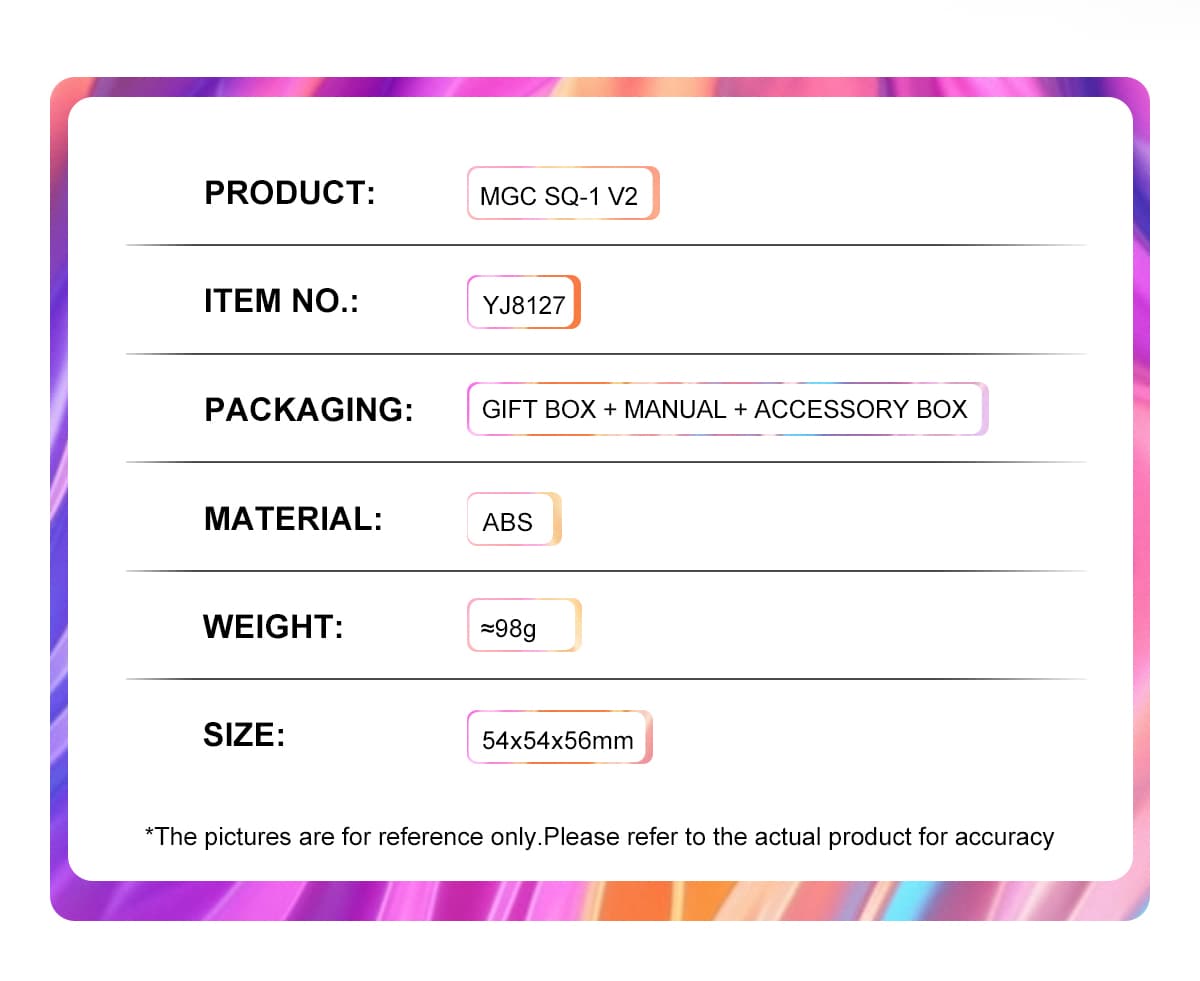Click the PACKAGING label
The width and height of the screenshot is (1200, 981).
308,410
